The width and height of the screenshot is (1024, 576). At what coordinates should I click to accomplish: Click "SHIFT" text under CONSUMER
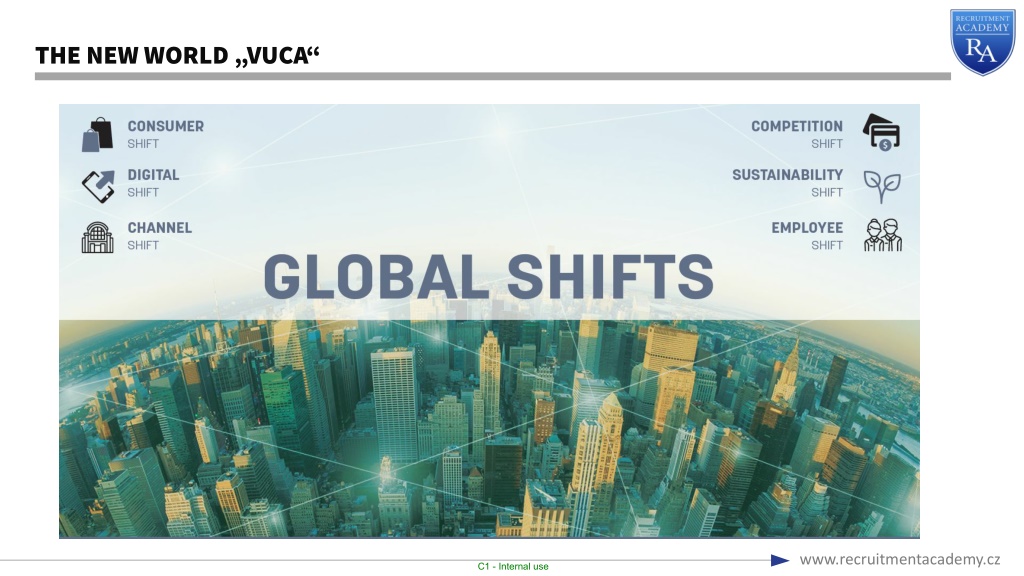click(143, 144)
